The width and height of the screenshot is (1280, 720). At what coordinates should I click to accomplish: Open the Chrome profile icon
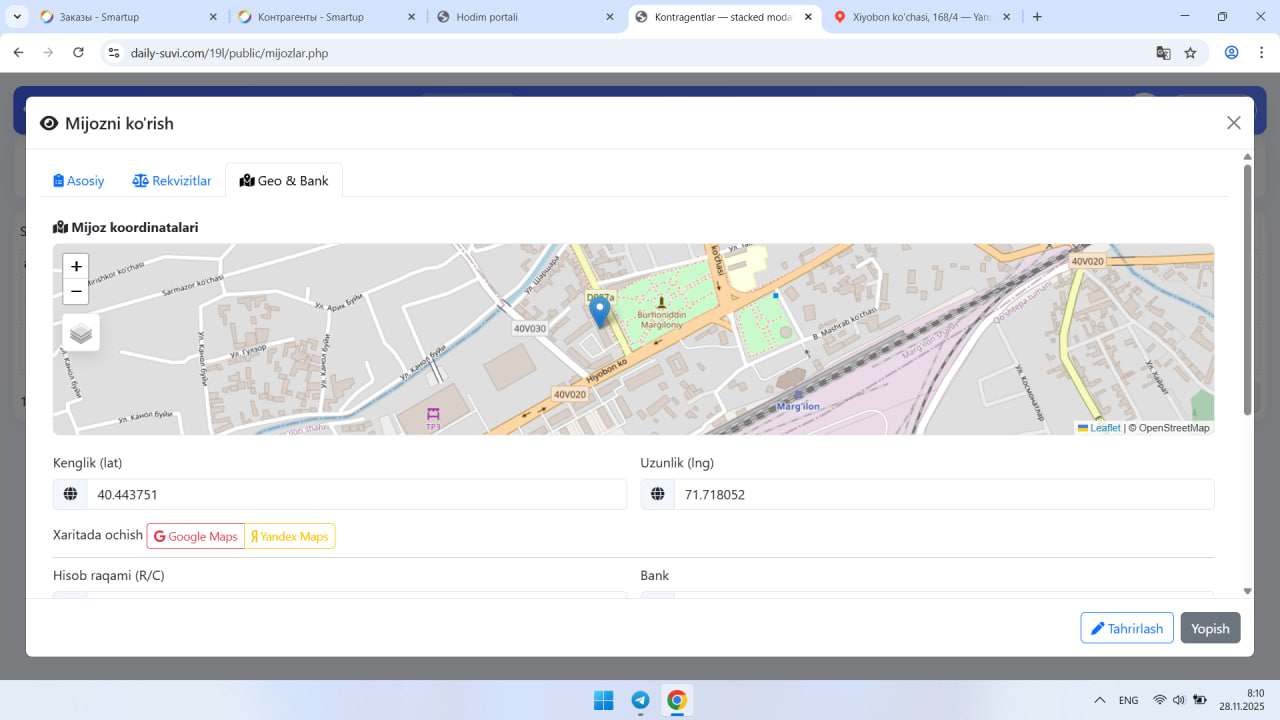tap(1231, 53)
